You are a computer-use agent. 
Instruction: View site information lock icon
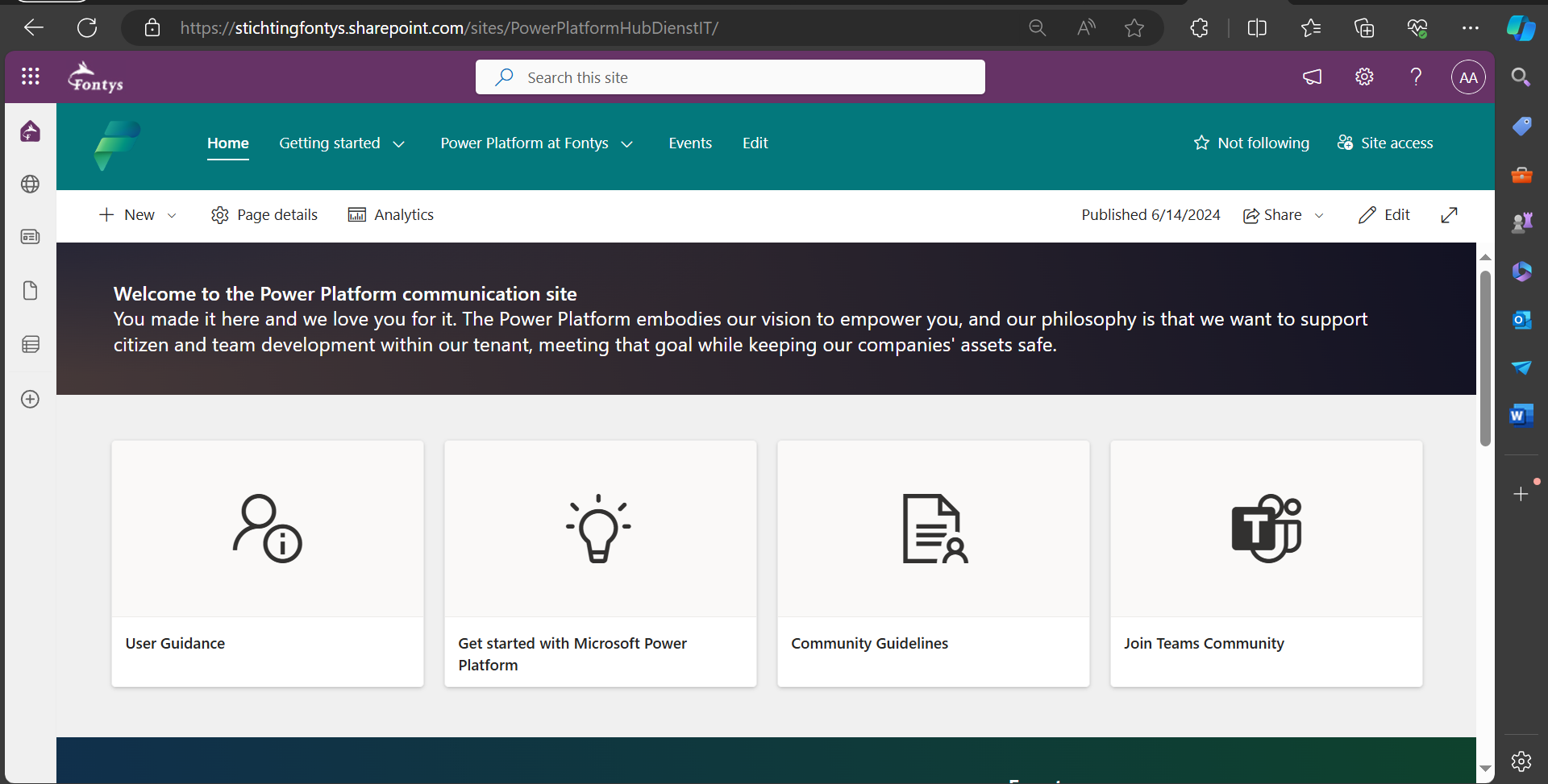(152, 28)
